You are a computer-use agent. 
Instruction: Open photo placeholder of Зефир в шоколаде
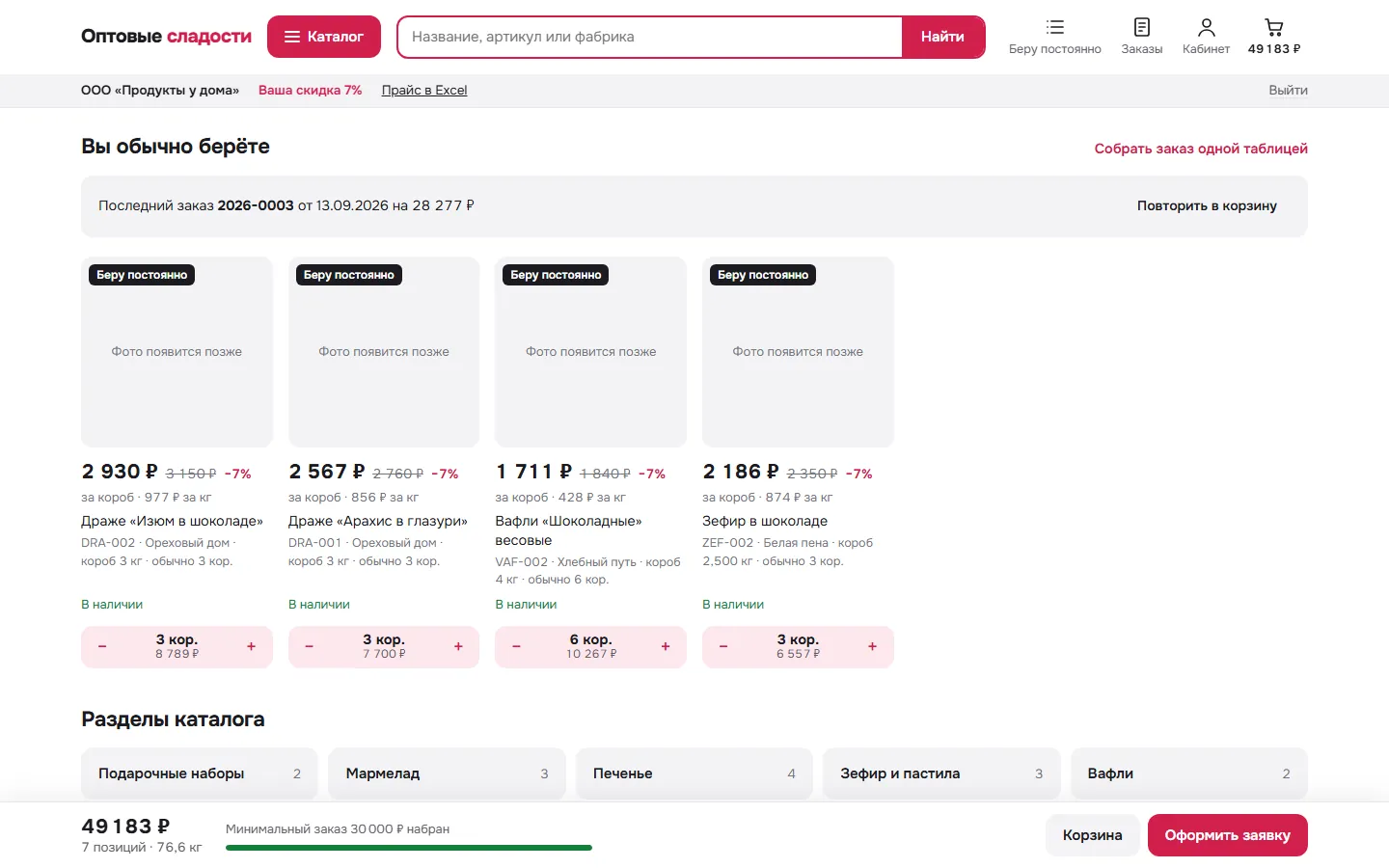tap(798, 352)
